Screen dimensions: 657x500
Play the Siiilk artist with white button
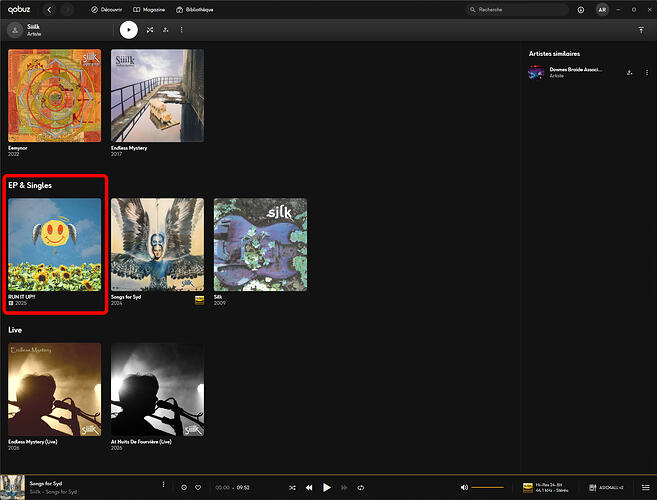point(129,30)
